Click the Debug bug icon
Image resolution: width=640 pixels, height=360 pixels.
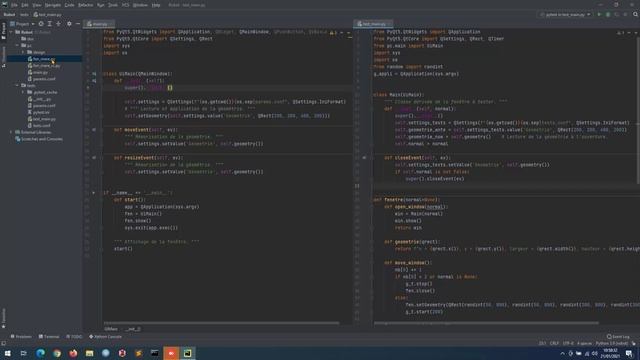pos(608,15)
